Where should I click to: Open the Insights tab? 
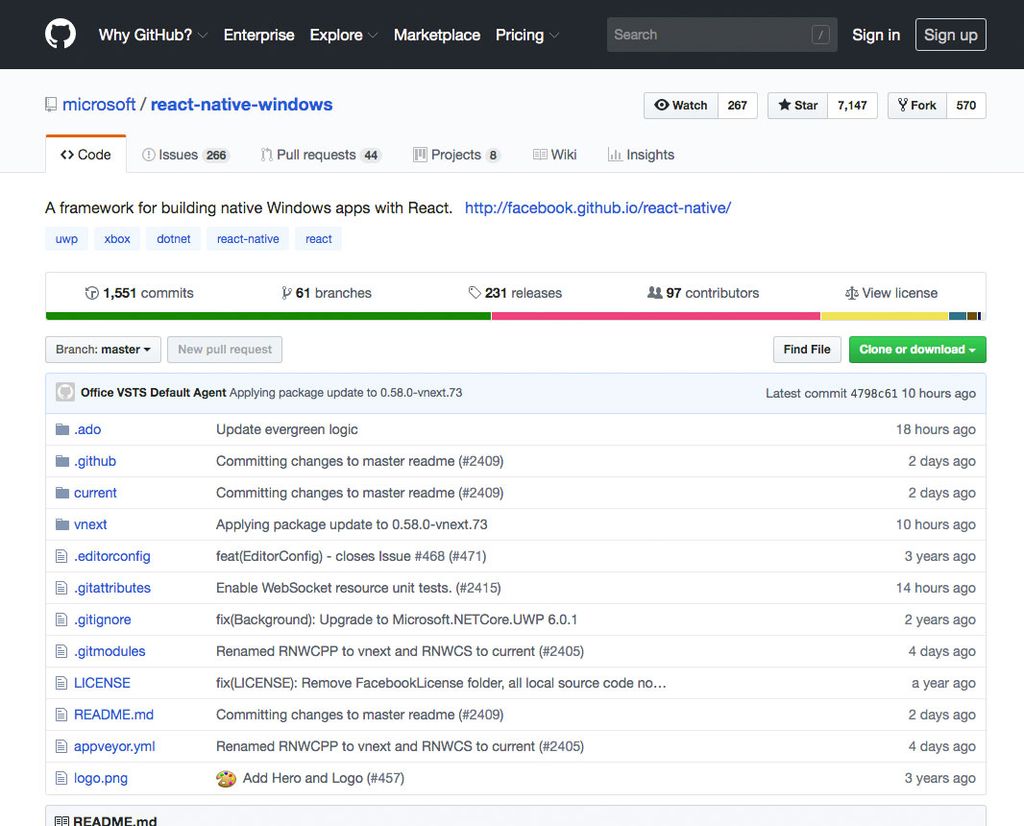[x=641, y=154]
